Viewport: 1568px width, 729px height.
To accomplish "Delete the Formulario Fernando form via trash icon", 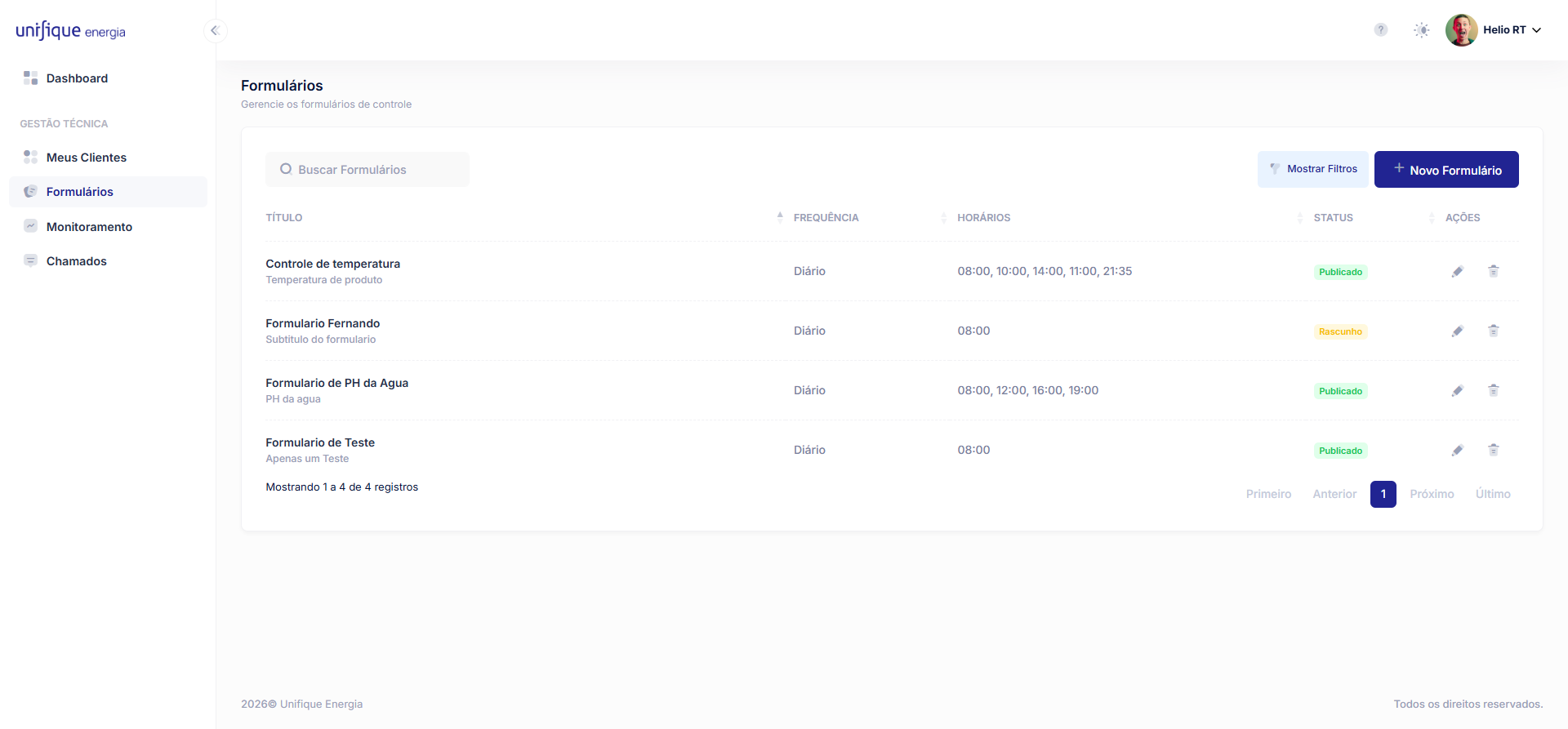I will (1493, 331).
